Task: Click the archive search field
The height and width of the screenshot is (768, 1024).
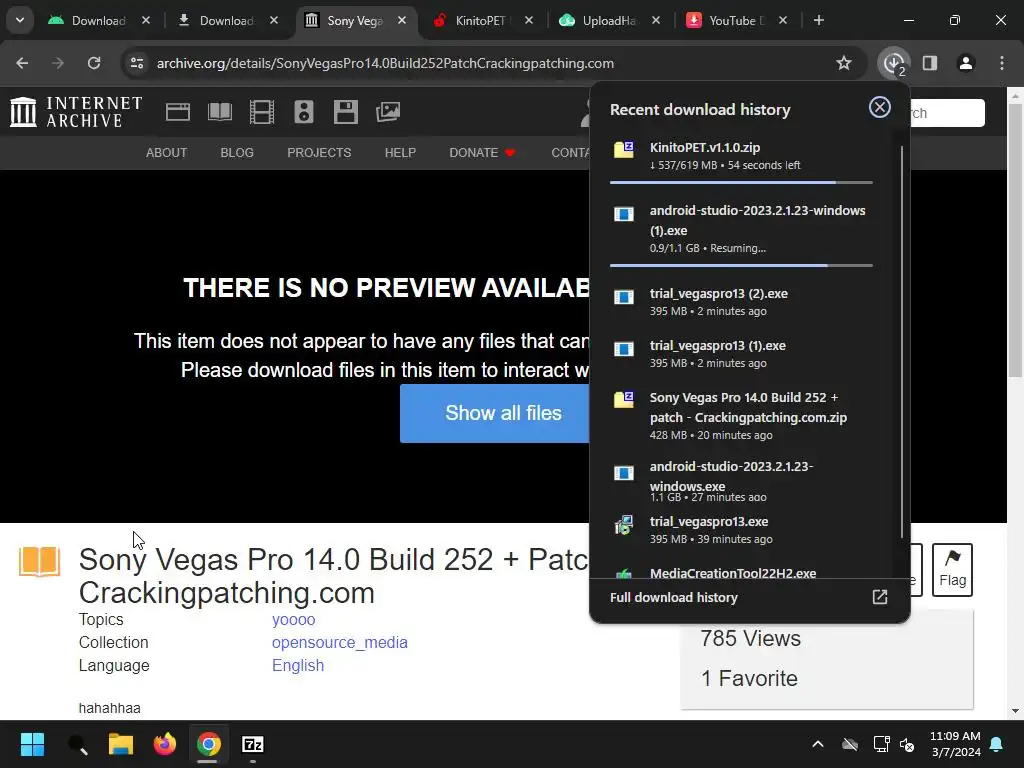Action: (947, 113)
